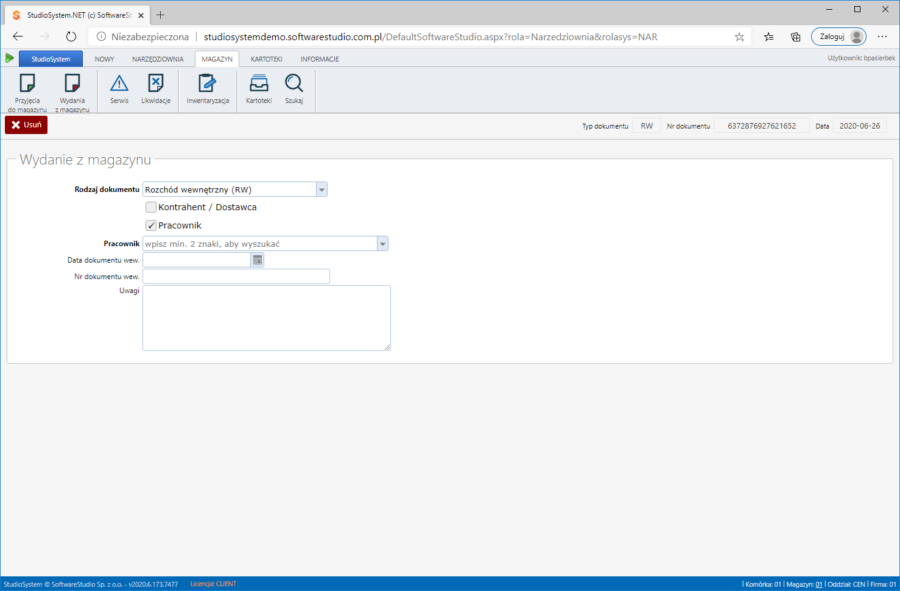Show site security info icon
The width and height of the screenshot is (900, 591).
click(101, 37)
